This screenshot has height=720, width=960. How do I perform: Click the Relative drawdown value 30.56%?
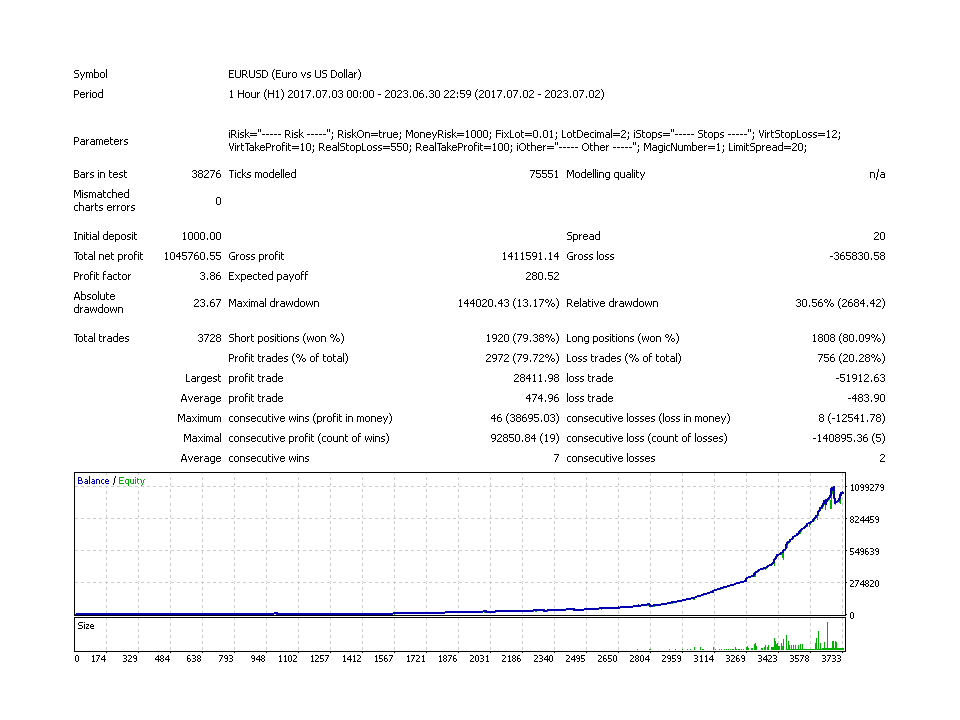(840, 303)
